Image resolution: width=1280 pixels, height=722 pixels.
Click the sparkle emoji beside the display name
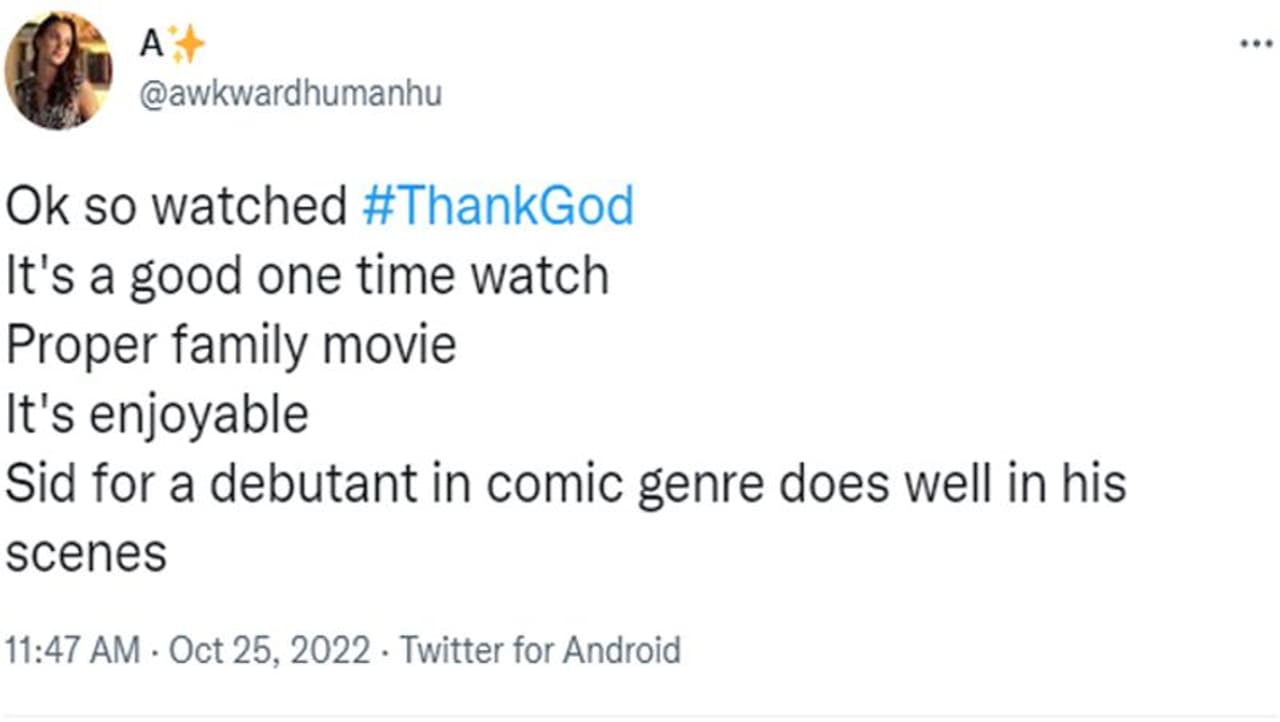pyautogui.click(x=187, y=44)
